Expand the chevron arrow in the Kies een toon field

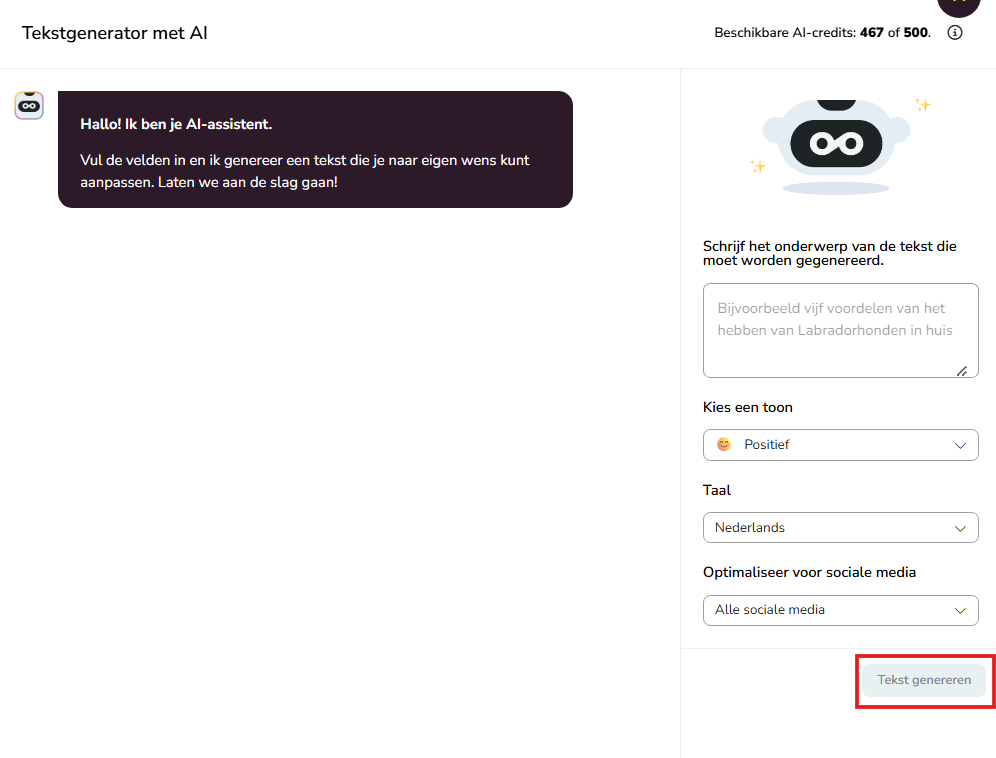click(x=960, y=445)
